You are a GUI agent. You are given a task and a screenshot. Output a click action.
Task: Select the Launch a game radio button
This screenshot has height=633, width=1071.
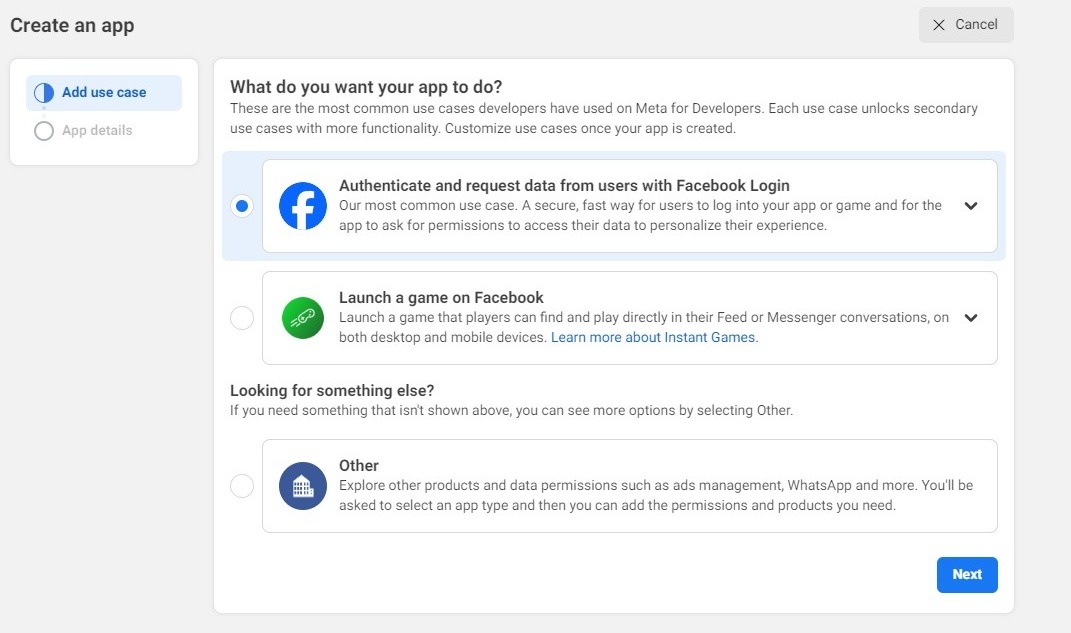(x=242, y=318)
